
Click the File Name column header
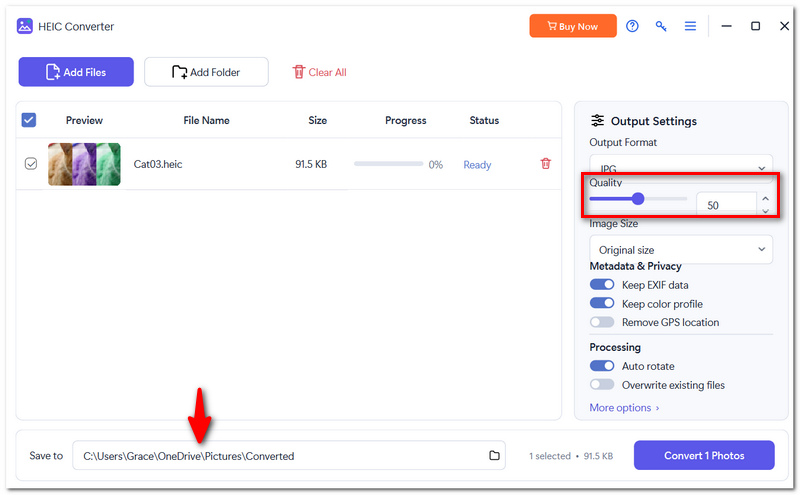pos(206,120)
